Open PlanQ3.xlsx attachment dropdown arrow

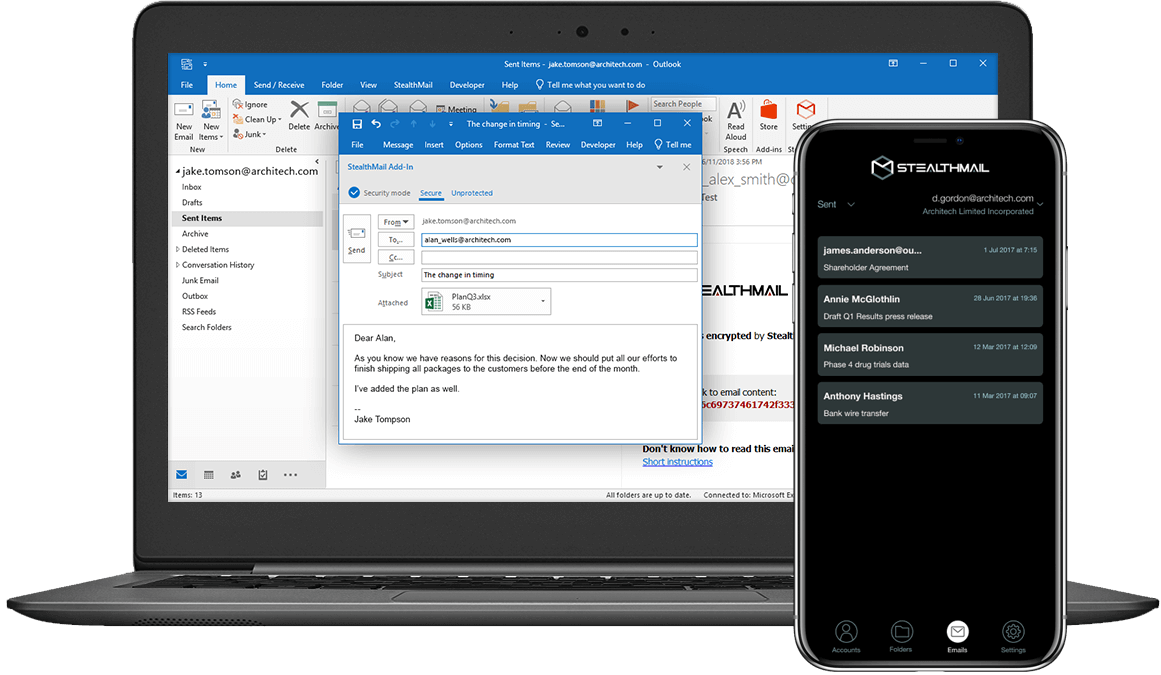click(543, 301)
